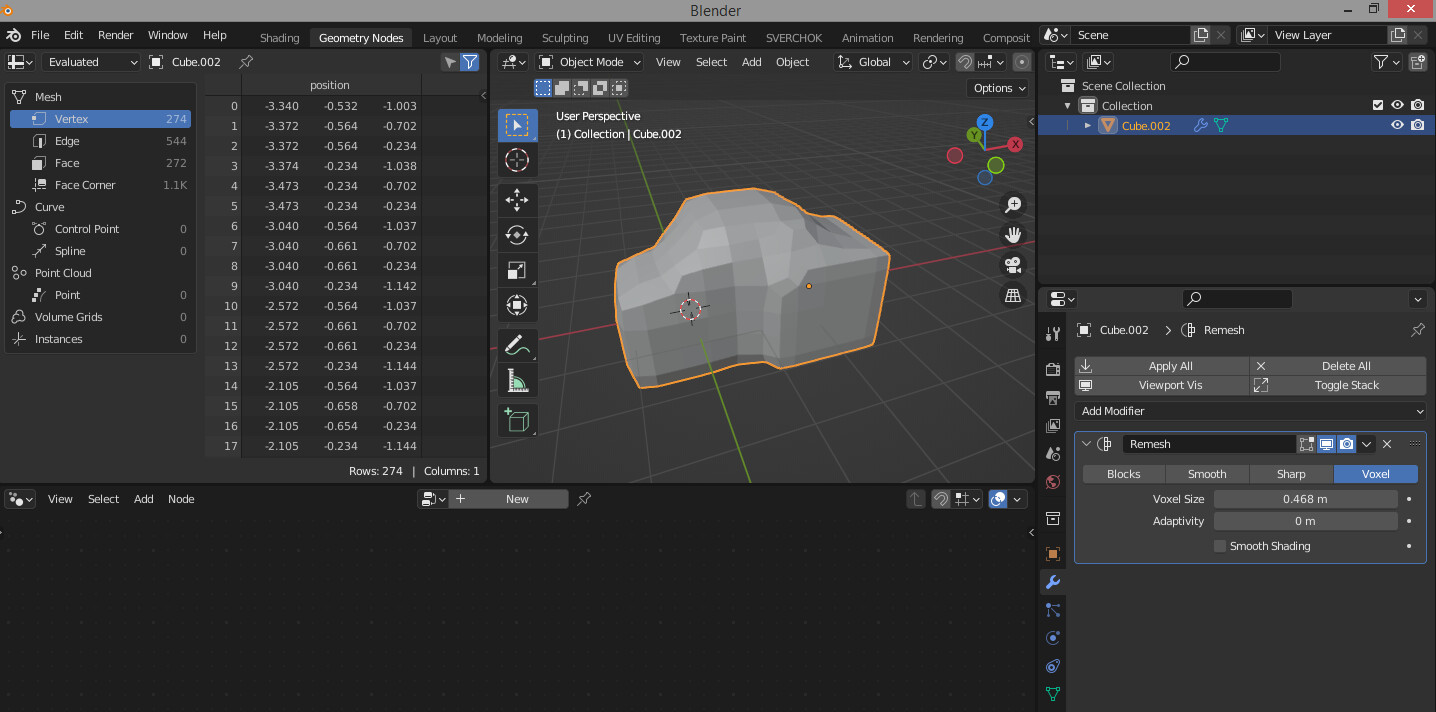This screenshot has width=1436, height=712.
Task: Activate the Transform tool
Action: (x=517, y=305)
